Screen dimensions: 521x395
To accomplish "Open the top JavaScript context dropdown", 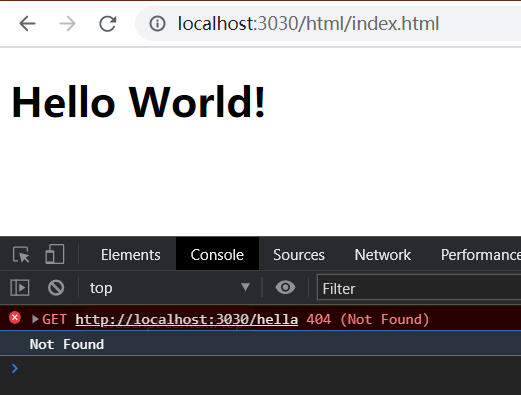I will pos(169,288).
